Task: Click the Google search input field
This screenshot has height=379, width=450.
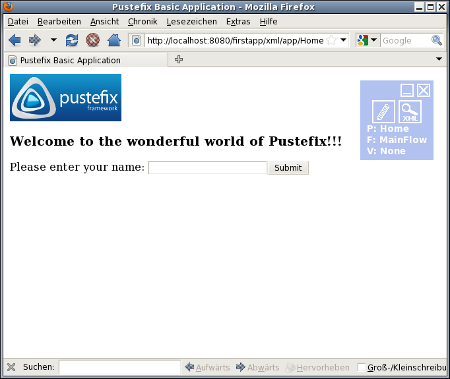Action: (405, 41)
